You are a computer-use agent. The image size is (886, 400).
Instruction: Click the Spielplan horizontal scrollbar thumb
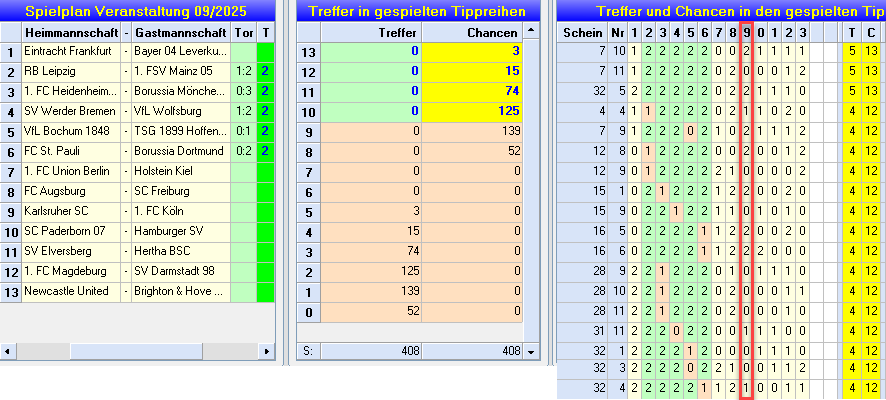click(x=136, y=351)
